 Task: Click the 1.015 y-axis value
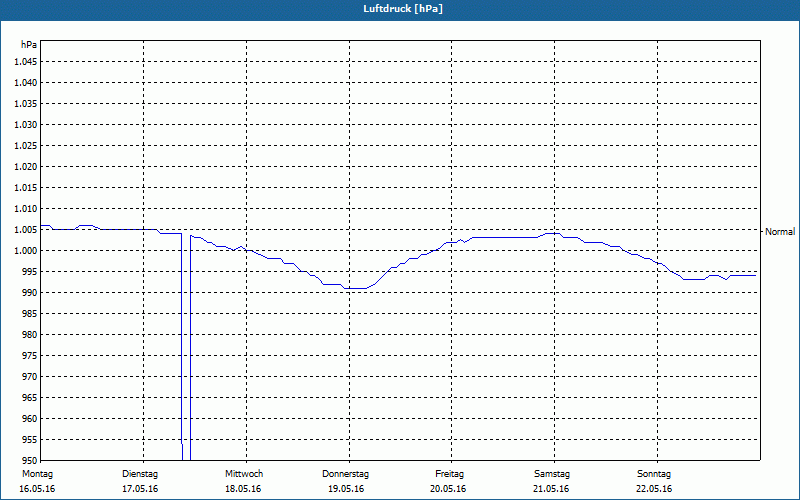click(x=26, y=188)
